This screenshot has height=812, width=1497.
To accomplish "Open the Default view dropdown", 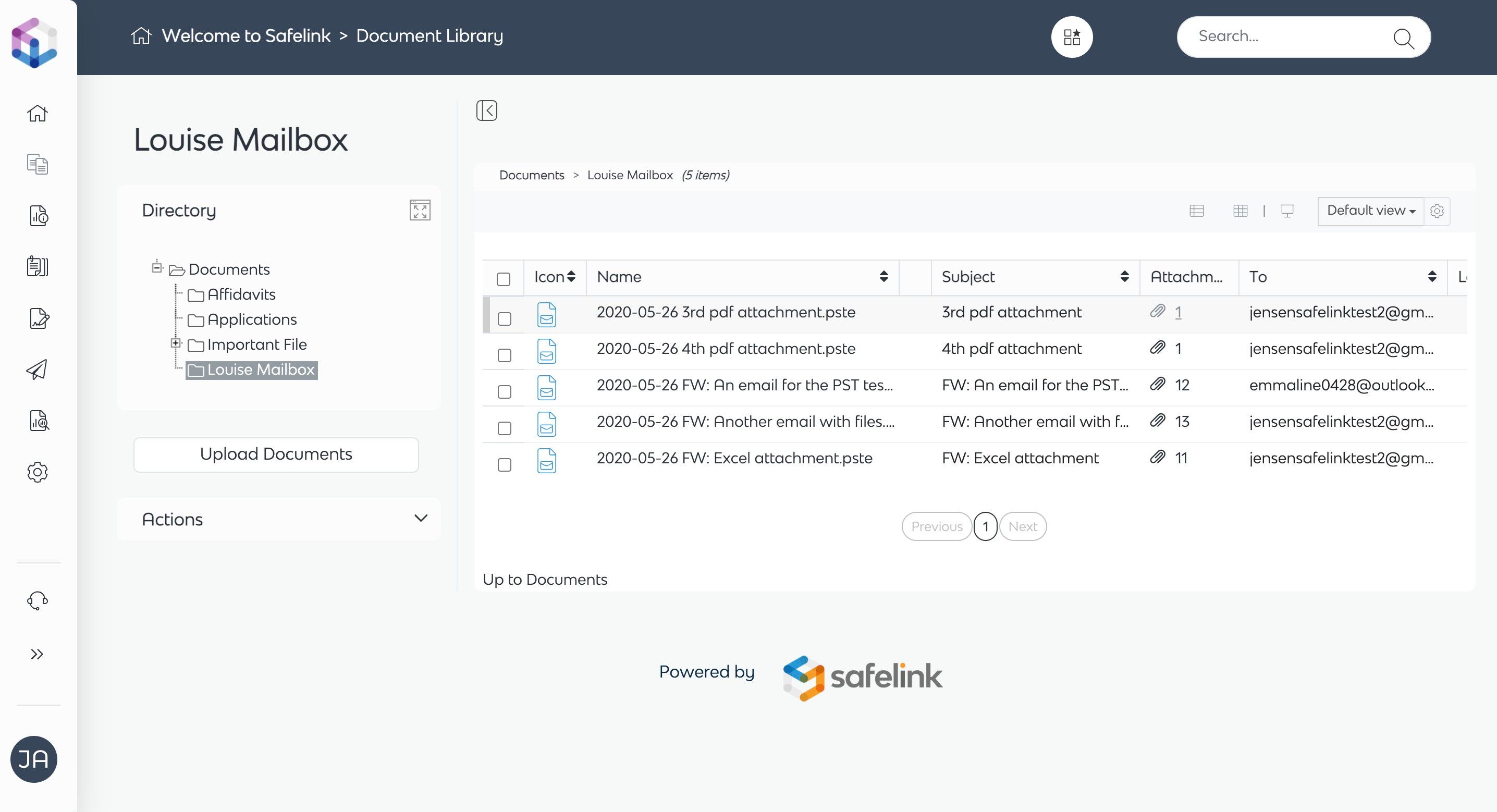I will click(1370, 211).
